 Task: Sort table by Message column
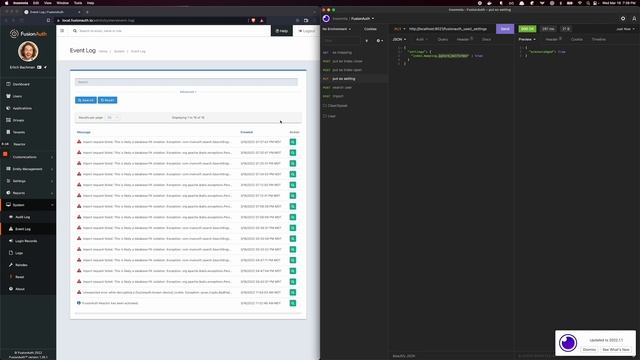(x=84, y=132)
